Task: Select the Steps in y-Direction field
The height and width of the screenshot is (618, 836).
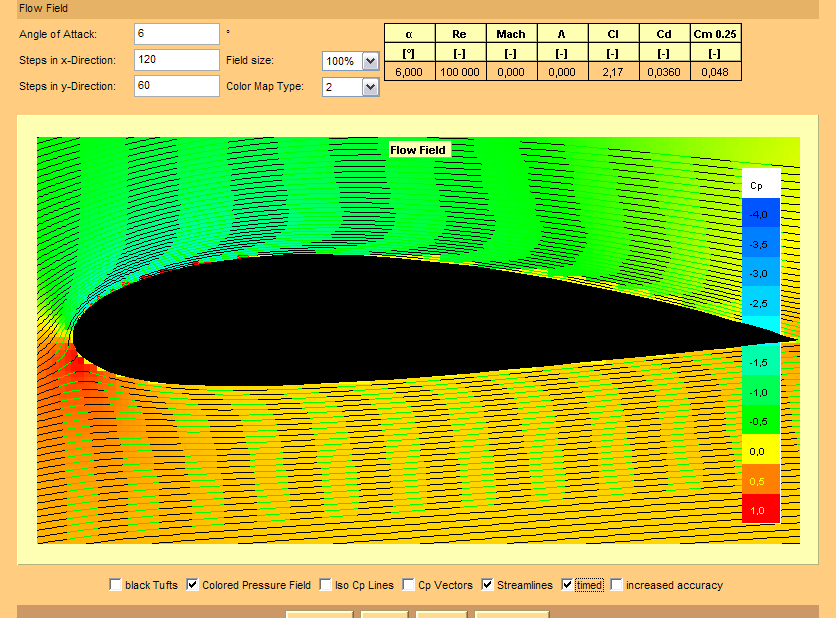Action: click(x=176, y=86)
